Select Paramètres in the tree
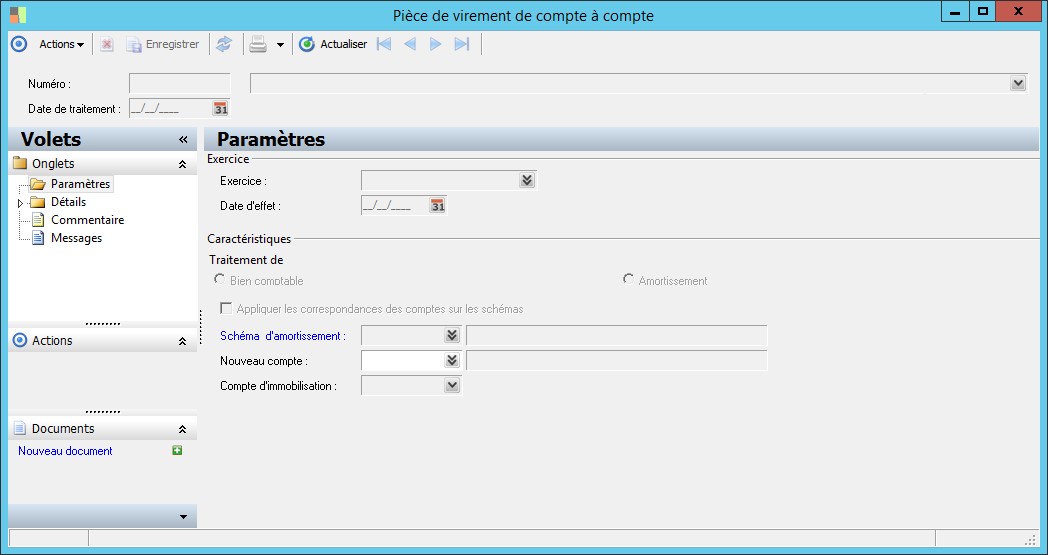This screenshot has height=555, width=1048. pyautogui.click(x=80, y=184)
